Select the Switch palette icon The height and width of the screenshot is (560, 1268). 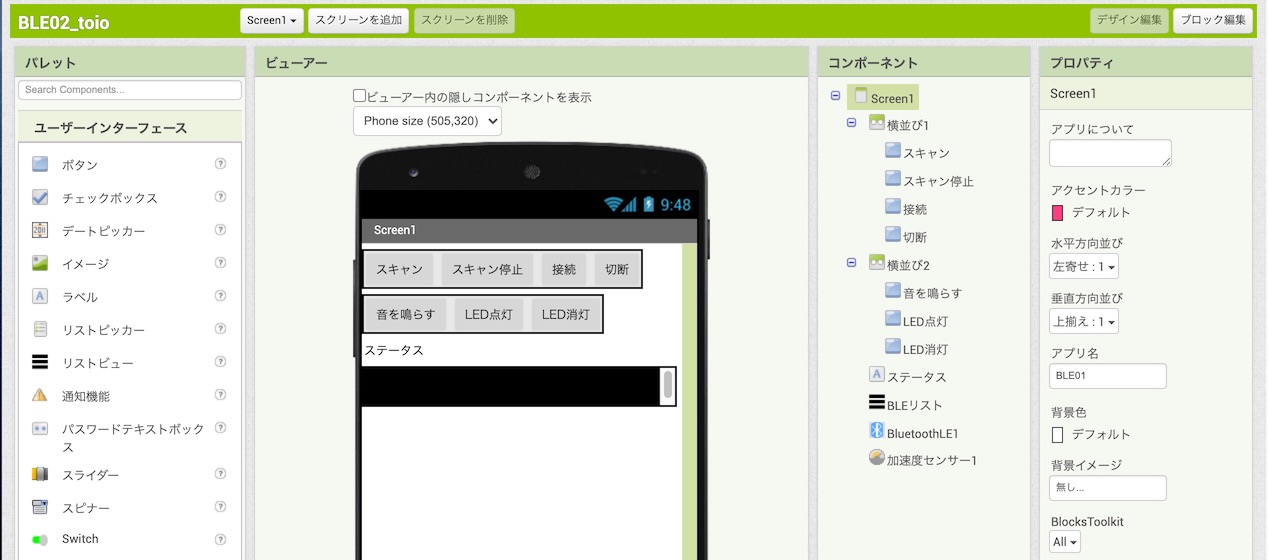click(x=40, y=539)
